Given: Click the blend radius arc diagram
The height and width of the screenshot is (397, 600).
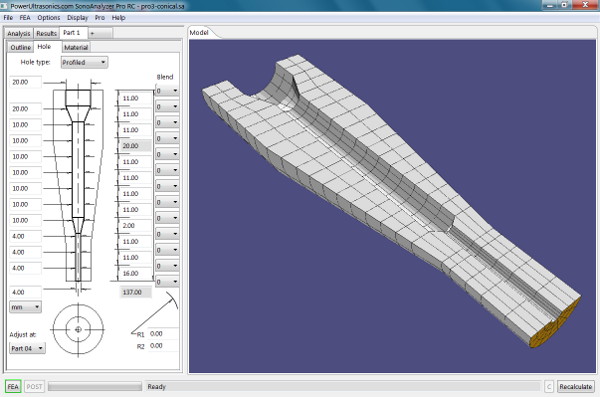Looking at the screenshot, I should click(x=155, y=313).
